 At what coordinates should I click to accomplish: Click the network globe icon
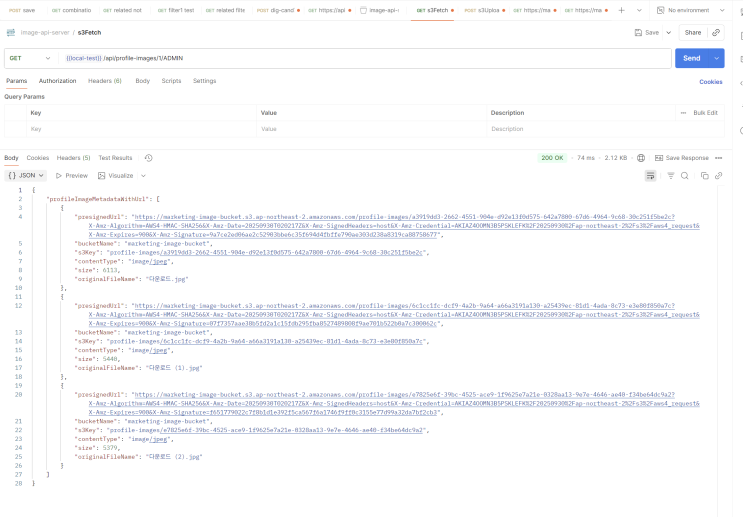tap(641, 158)
